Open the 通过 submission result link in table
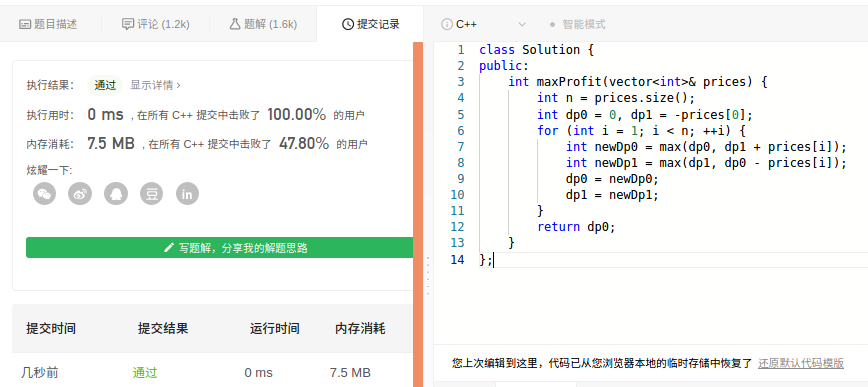868x387 pixels. coord(145,373)
